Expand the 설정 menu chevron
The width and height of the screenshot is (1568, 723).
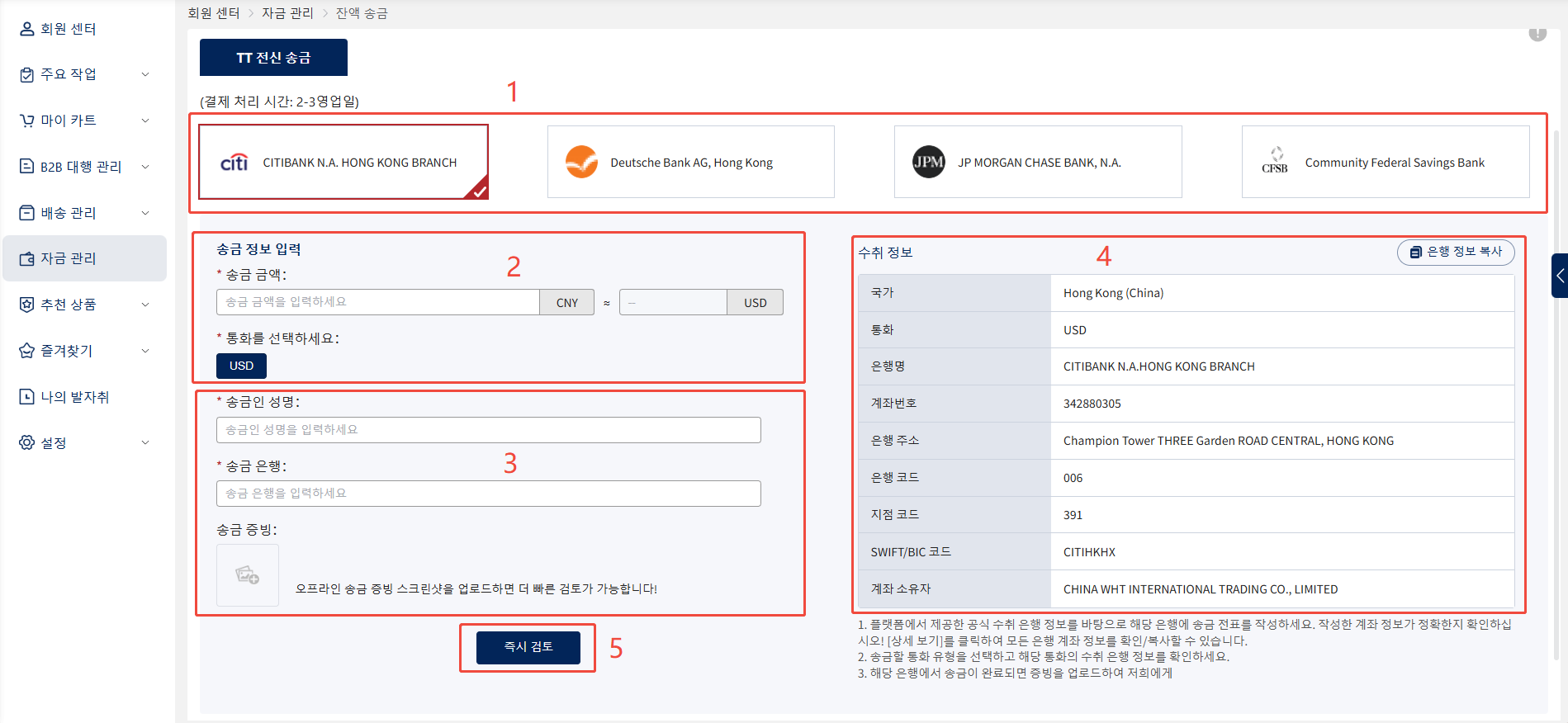[145, 443]
